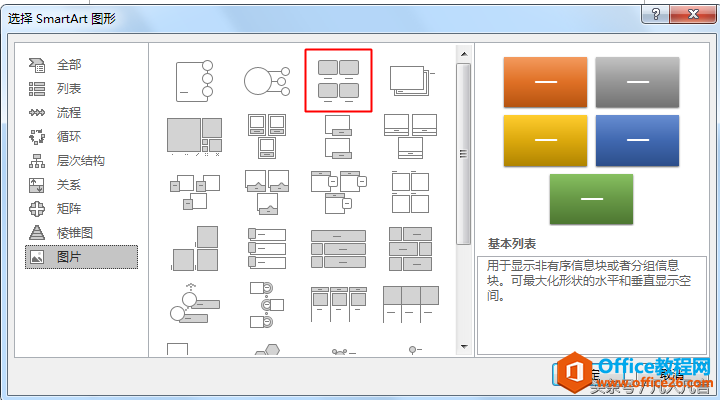
Task: Pick ascending circles with gray bars and arrow layout
Action: (x=195, y=304)
